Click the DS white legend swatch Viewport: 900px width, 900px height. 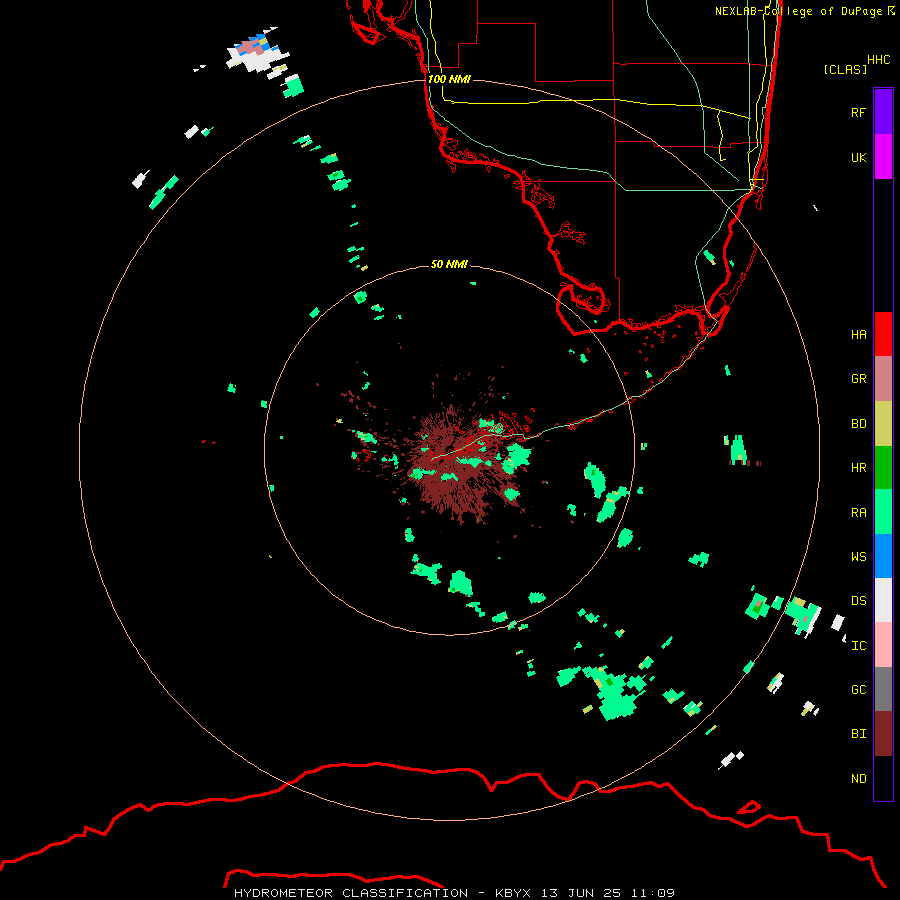pyautogui.click(x=883, y=600)
